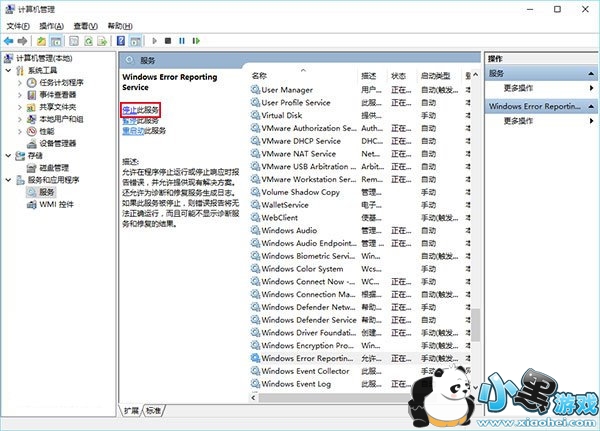The image size is (600, 431).
Task: Collapse the System Tools tree node
Action: tap(8, 70)
